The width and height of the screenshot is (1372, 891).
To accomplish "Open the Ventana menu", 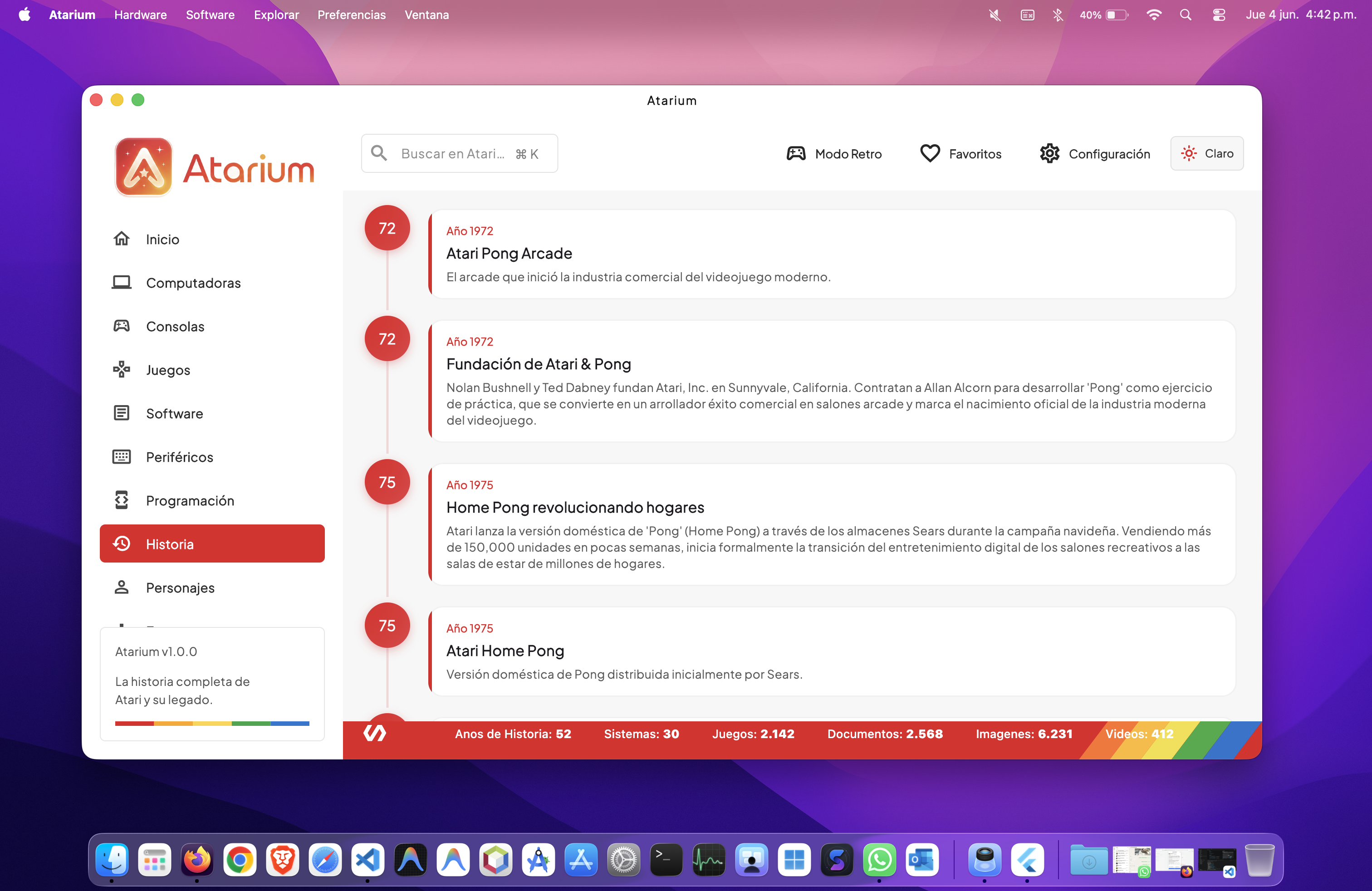I will click(426, 15).
